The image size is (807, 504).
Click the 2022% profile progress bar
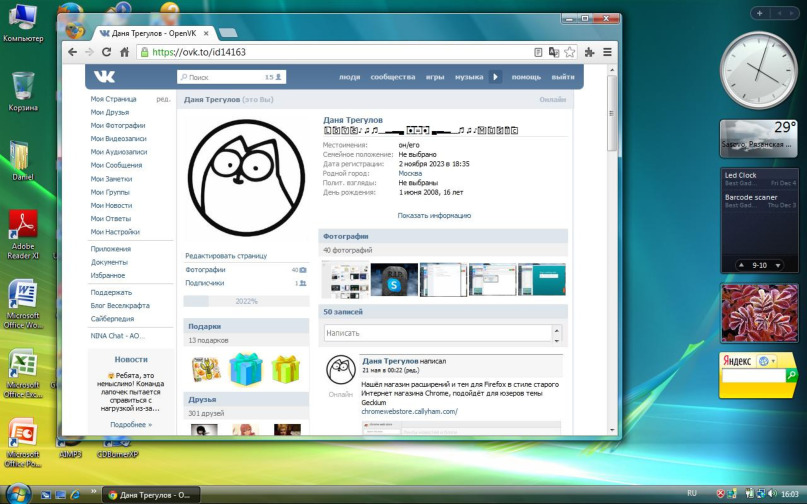(246, 300)
